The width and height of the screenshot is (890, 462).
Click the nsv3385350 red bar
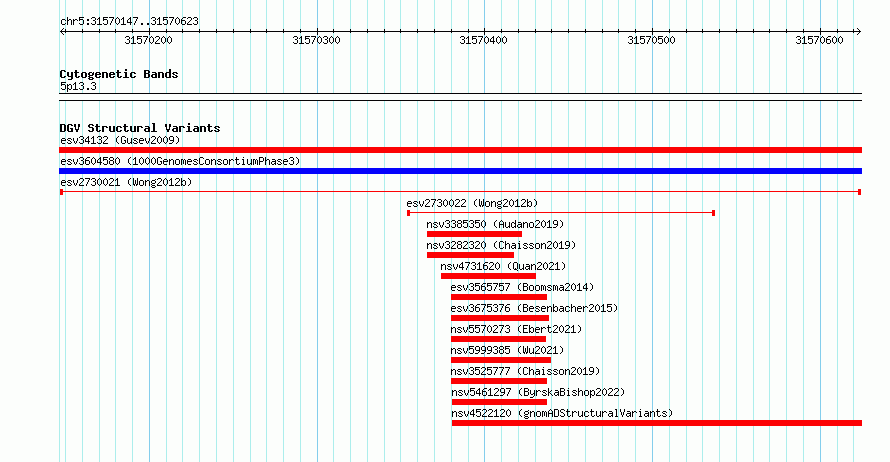coord(475,234)
